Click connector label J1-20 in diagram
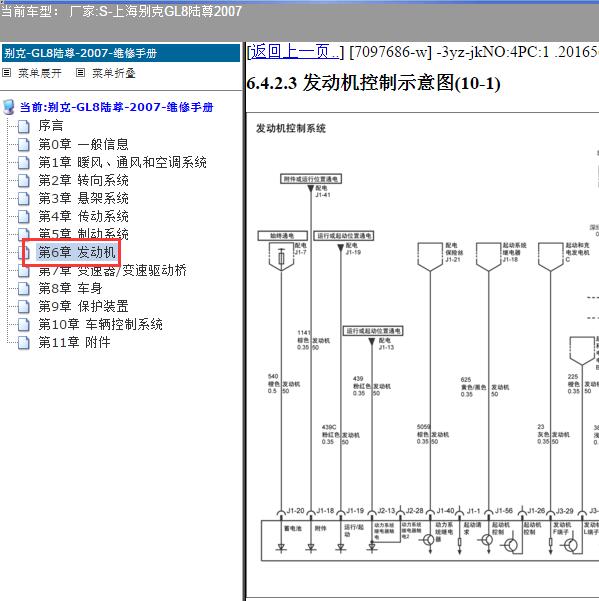This screenshot has height=601, width=599. click(x=295, y=511)
